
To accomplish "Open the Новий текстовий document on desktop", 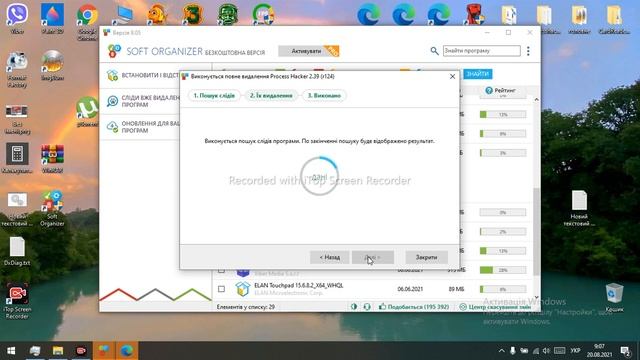I will (x=579, y=208).
